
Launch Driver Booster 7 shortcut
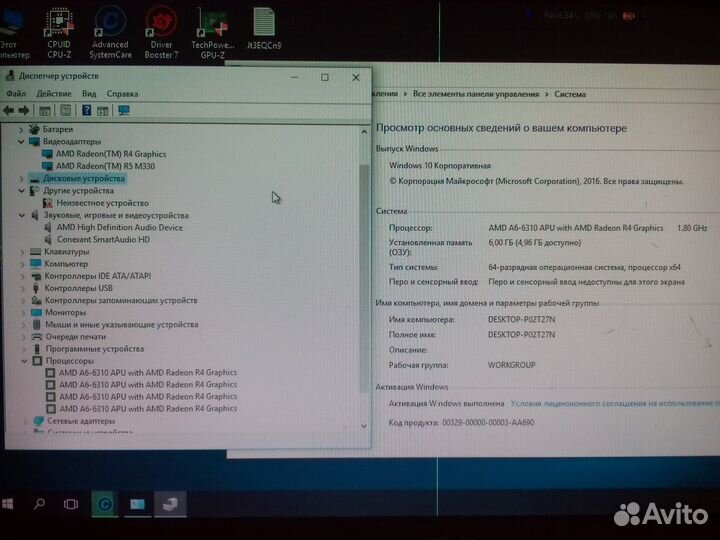pyautogui.click(x=161, y=33)
